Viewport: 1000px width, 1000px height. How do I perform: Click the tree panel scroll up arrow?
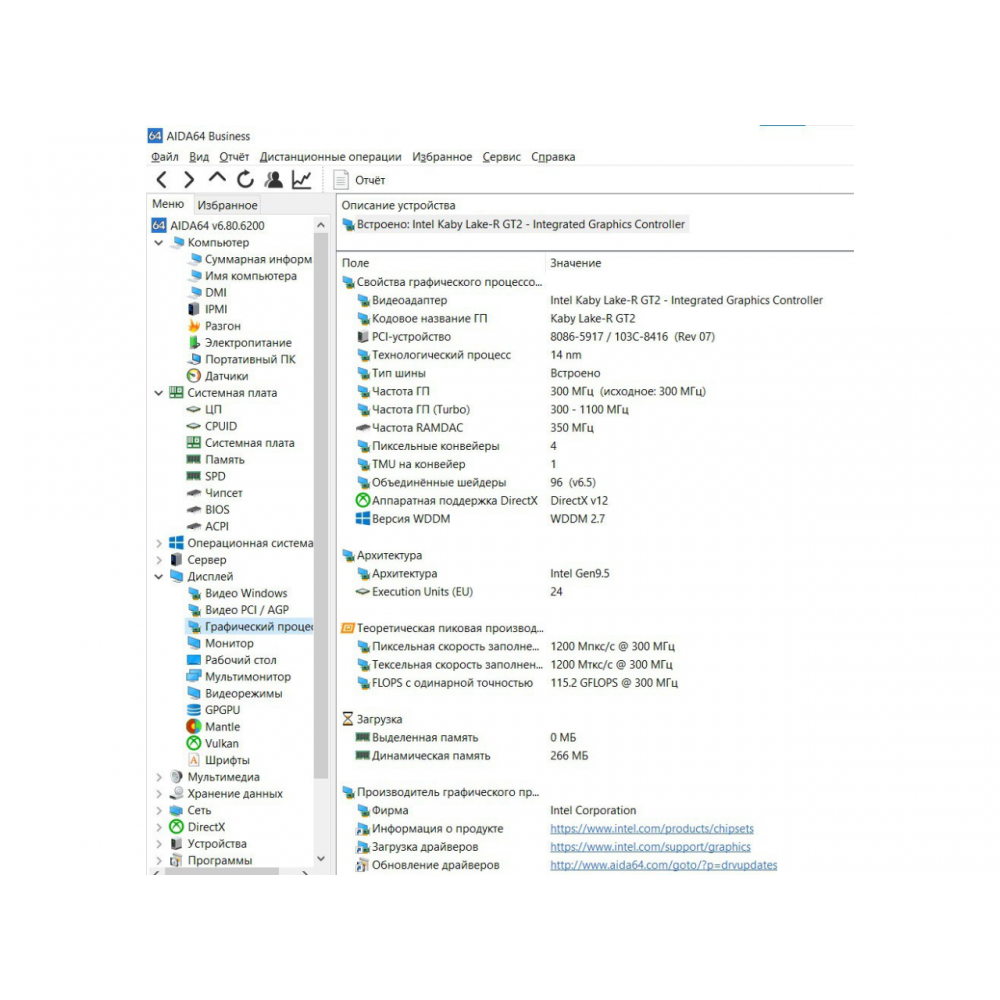pos(321,225)
